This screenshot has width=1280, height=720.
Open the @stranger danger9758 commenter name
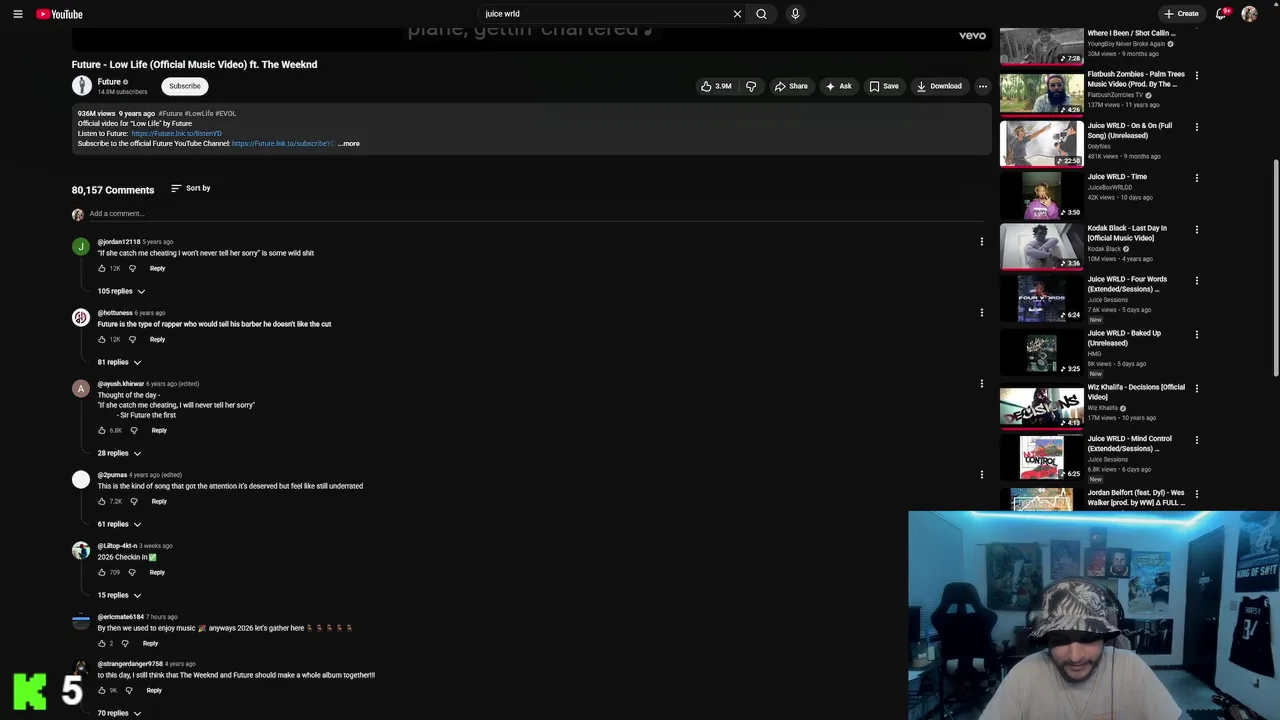[130, 664]
